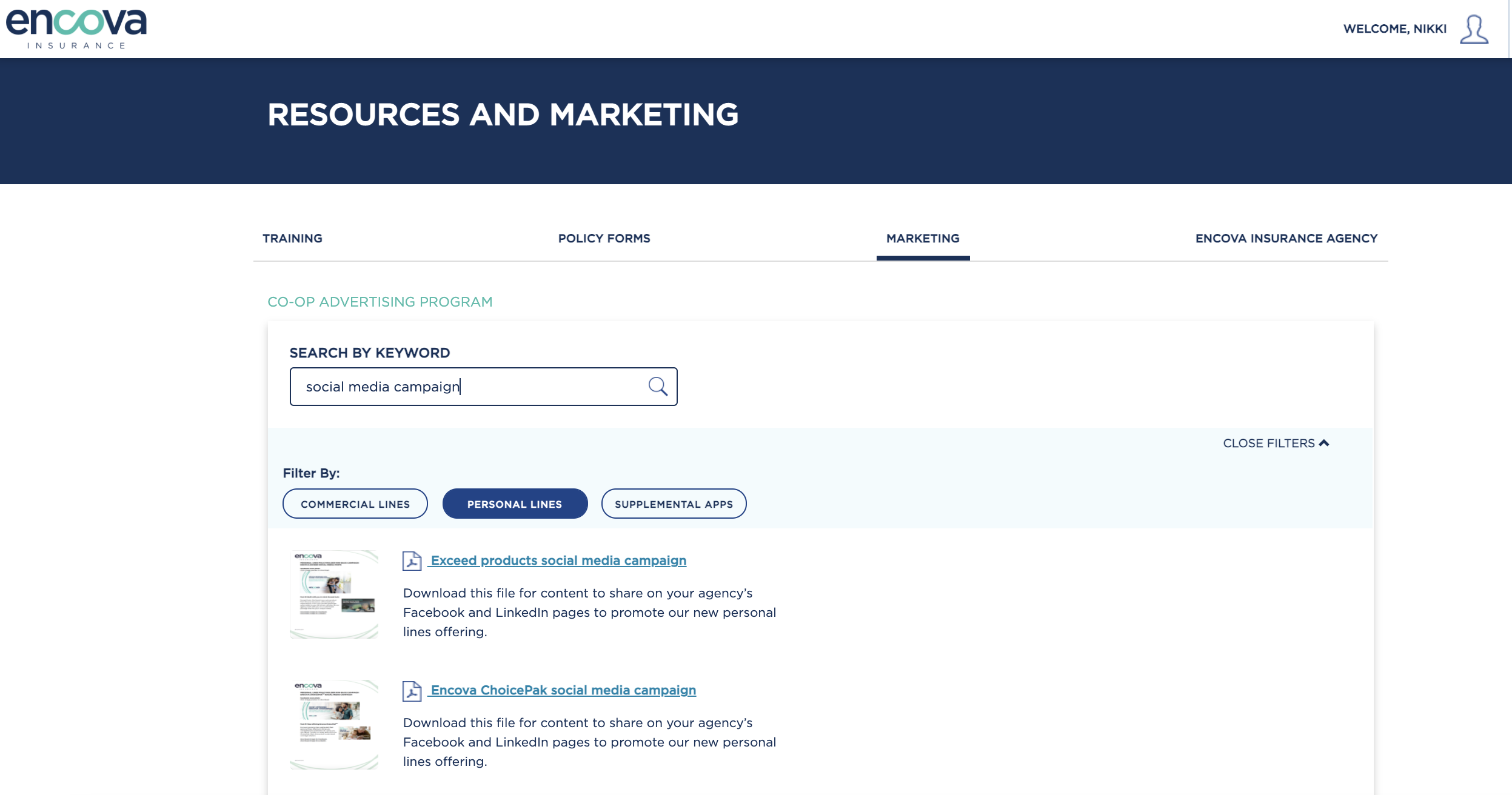Focus the Search by Keyword input field

coord(483,387)
